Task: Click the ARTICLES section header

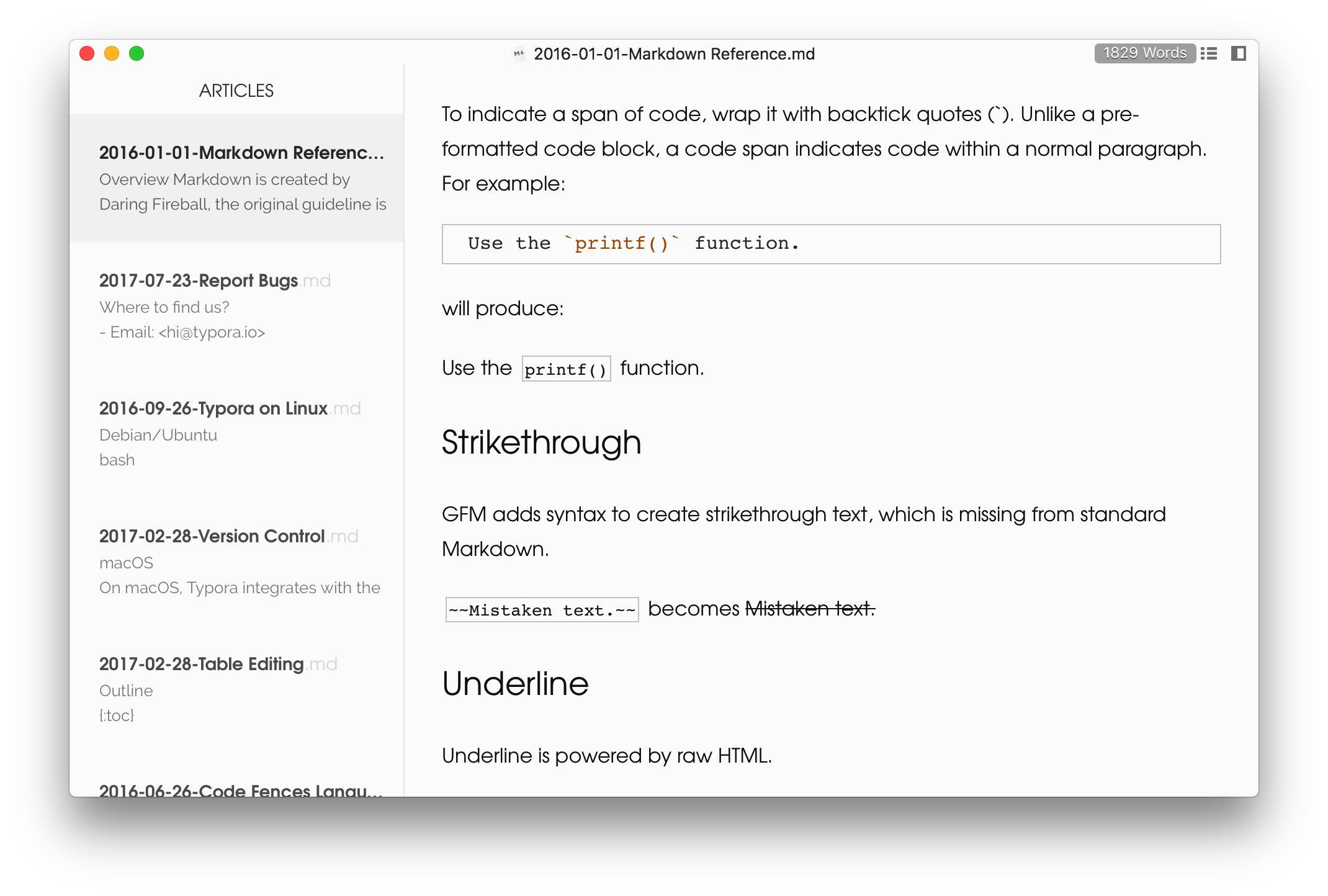Action: click(x=236, y=91)
